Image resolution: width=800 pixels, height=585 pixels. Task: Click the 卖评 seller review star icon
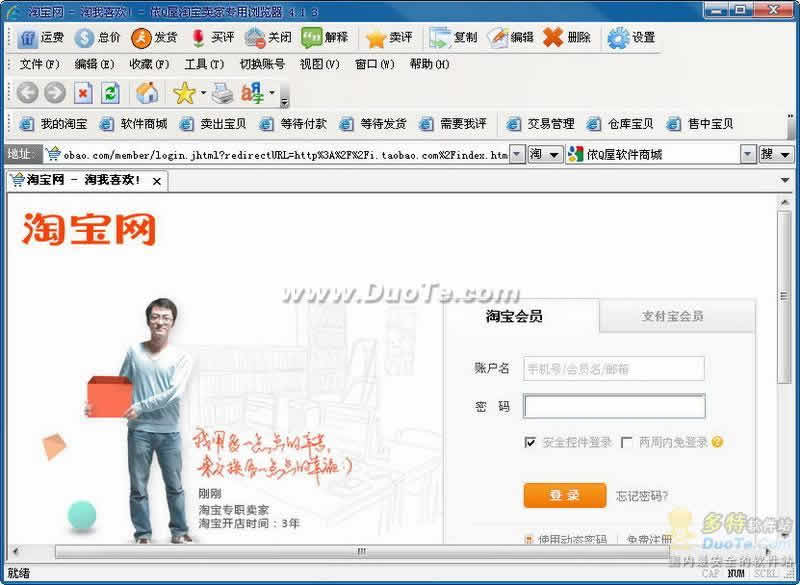click(389, 38)
